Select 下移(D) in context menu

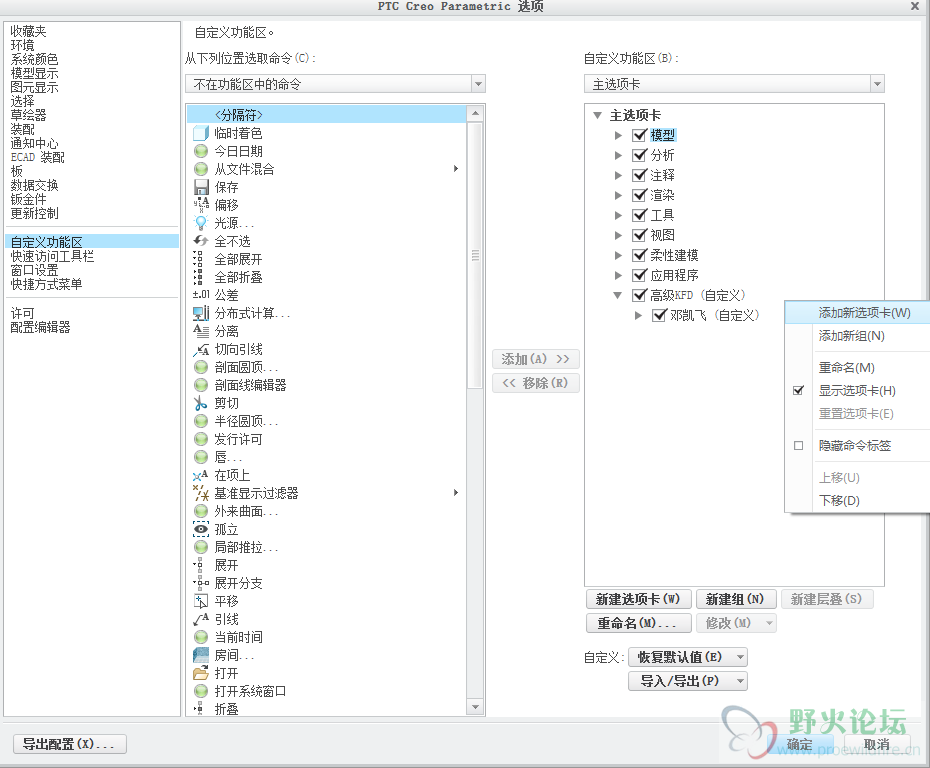(839, 501)
